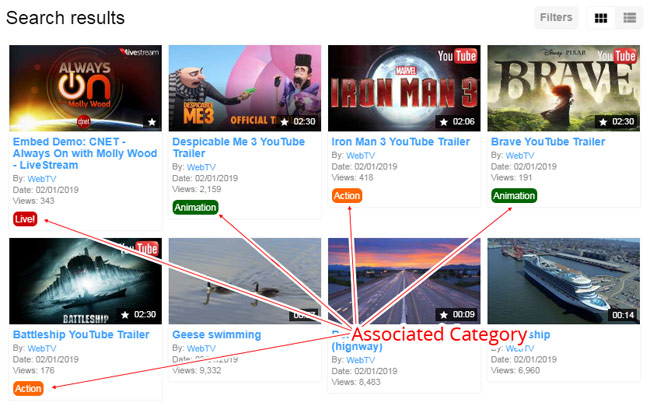Viewport: 650px width, 406px height.
Task: Click star icon on CNET Always On thumbnail
Action: coord(152,122)
